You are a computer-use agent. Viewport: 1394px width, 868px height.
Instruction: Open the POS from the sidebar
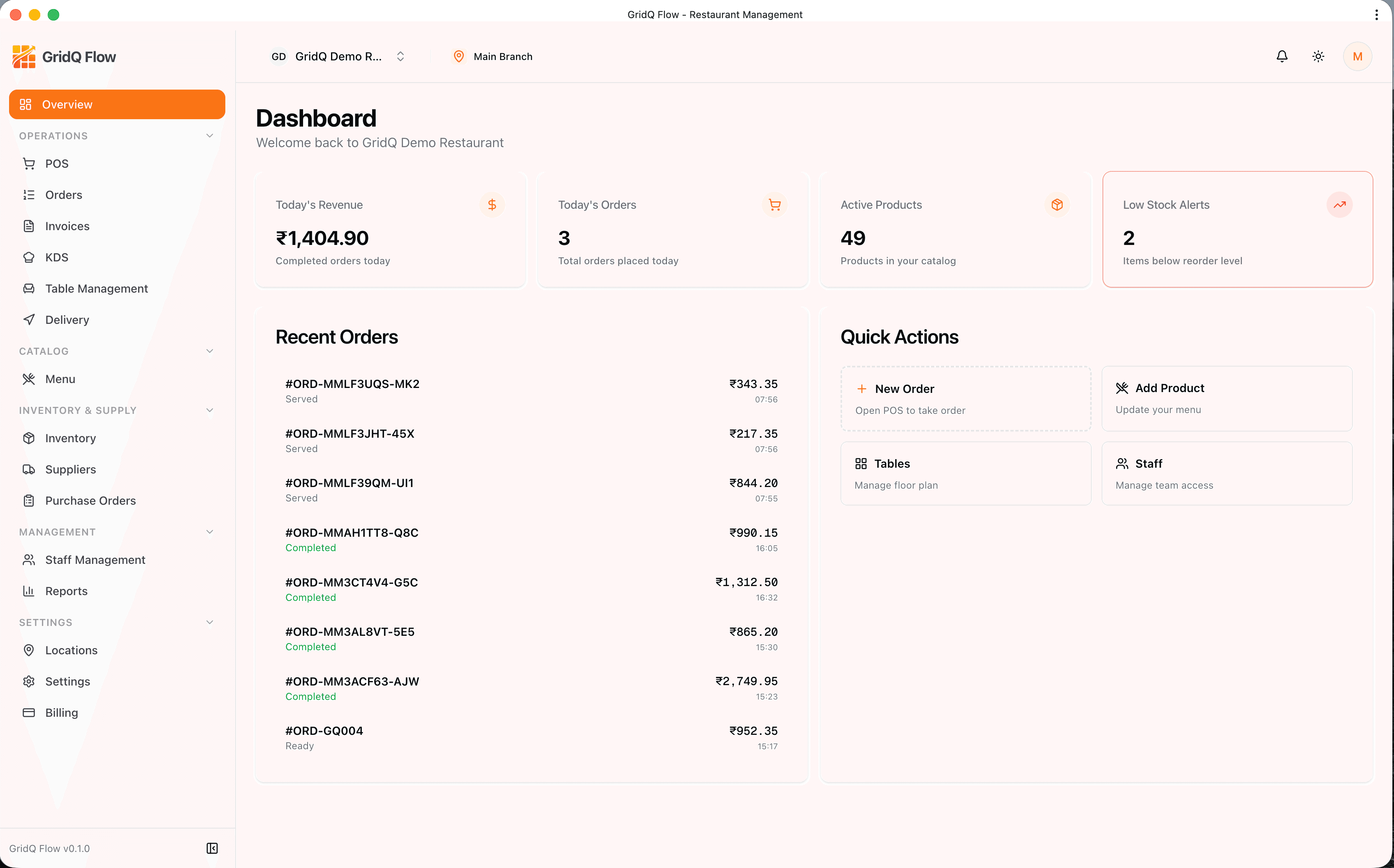[56, 164]
